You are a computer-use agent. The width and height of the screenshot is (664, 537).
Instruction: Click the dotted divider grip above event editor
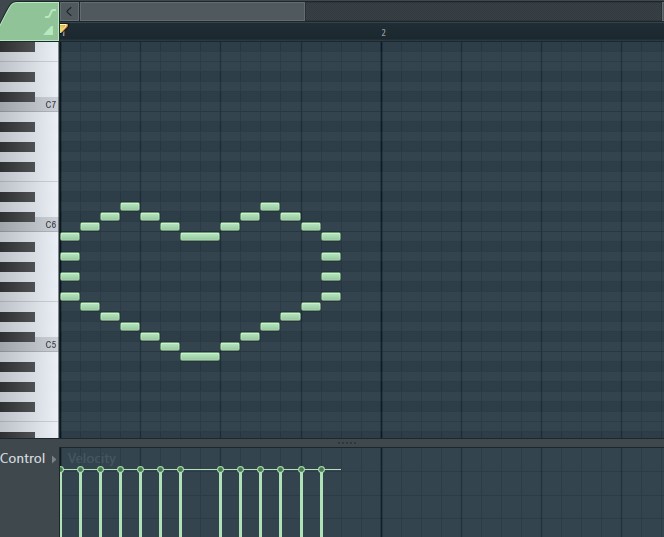(347, 442)
